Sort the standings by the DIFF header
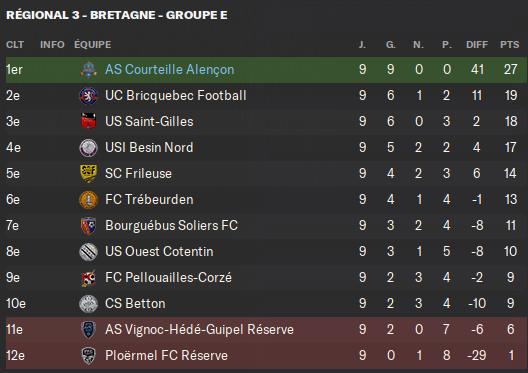This screenshot has width=528, height=373. pyautogui.click(x=477, y=44)
